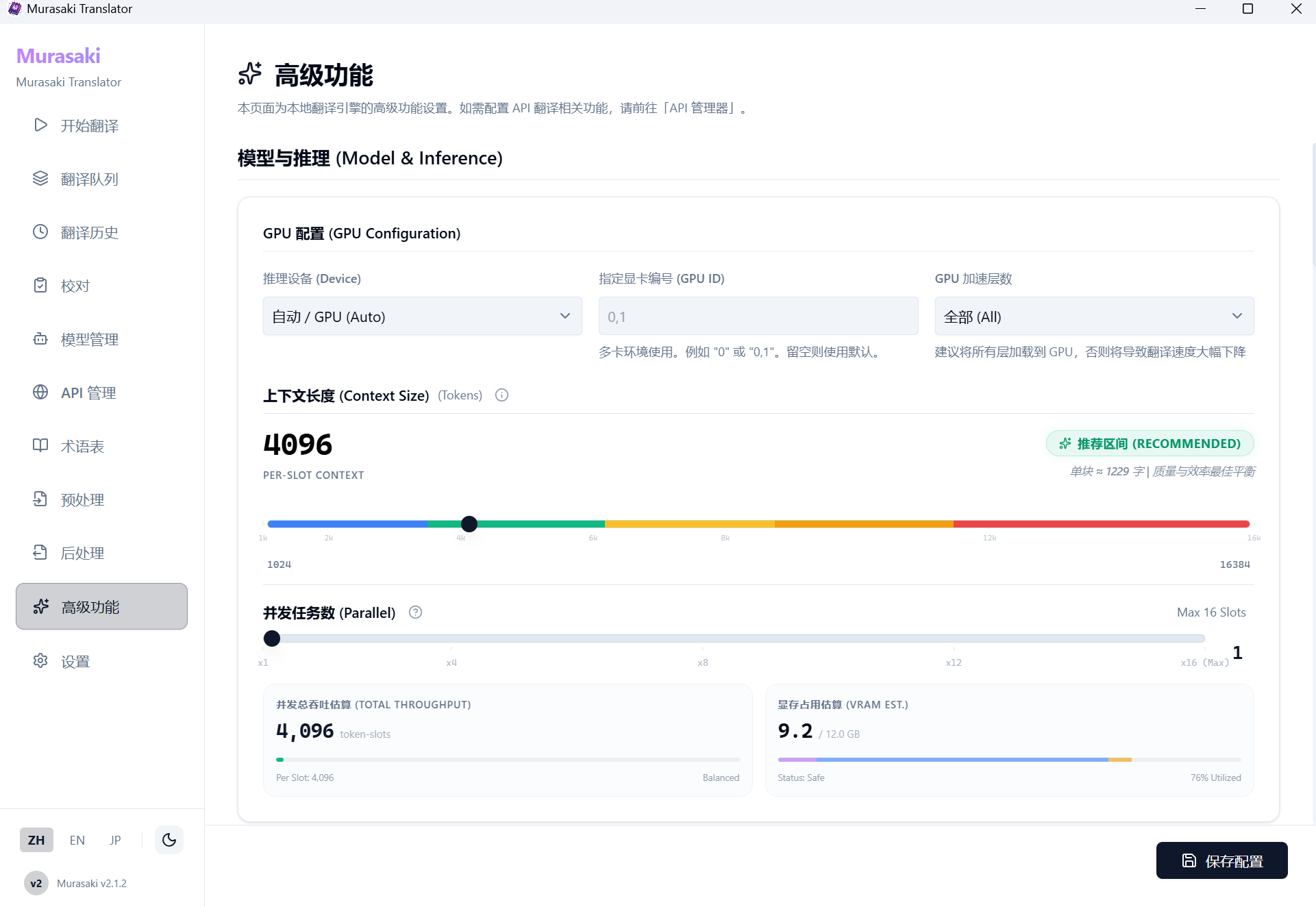This screenshot has width=1316, height=907.
Task: Open 校对 clipboard icon in sidebar
Action: [40, 285]
